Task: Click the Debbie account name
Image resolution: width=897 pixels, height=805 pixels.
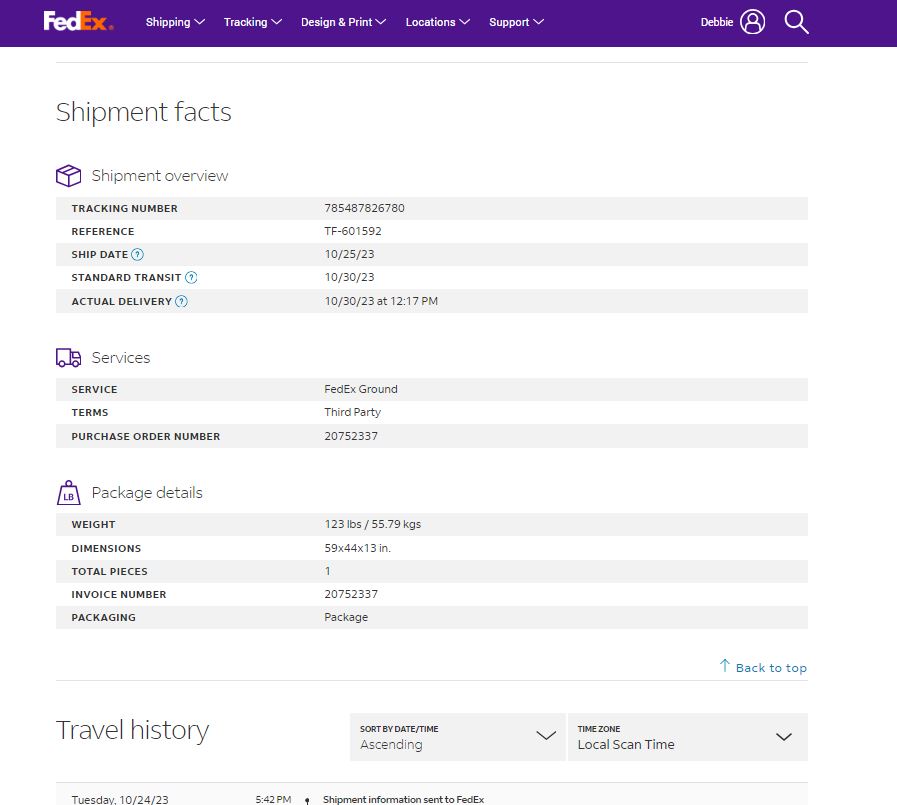Action: pyautogui.click(x=717, y=22)
